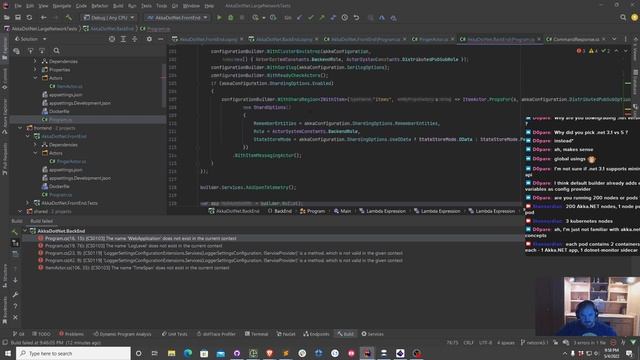The height and width of the screenshot is (360, 640).
Task: Click the Locate/select opened file target icon
Action: click(x=112, y=39)
